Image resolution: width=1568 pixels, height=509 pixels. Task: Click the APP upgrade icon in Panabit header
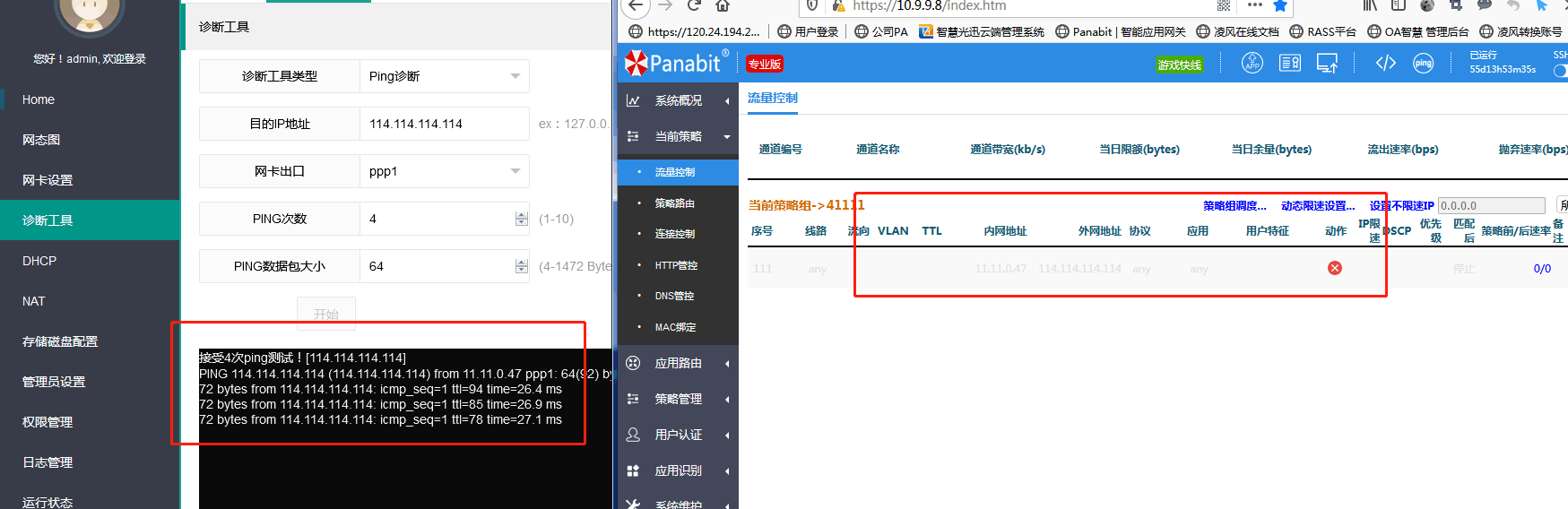(x=1252, y=63)
